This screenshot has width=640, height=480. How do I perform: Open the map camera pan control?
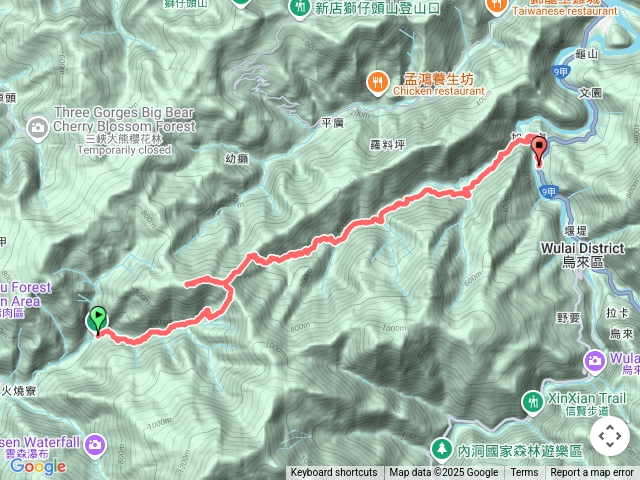pyautogui.click(x=610, y=436)
